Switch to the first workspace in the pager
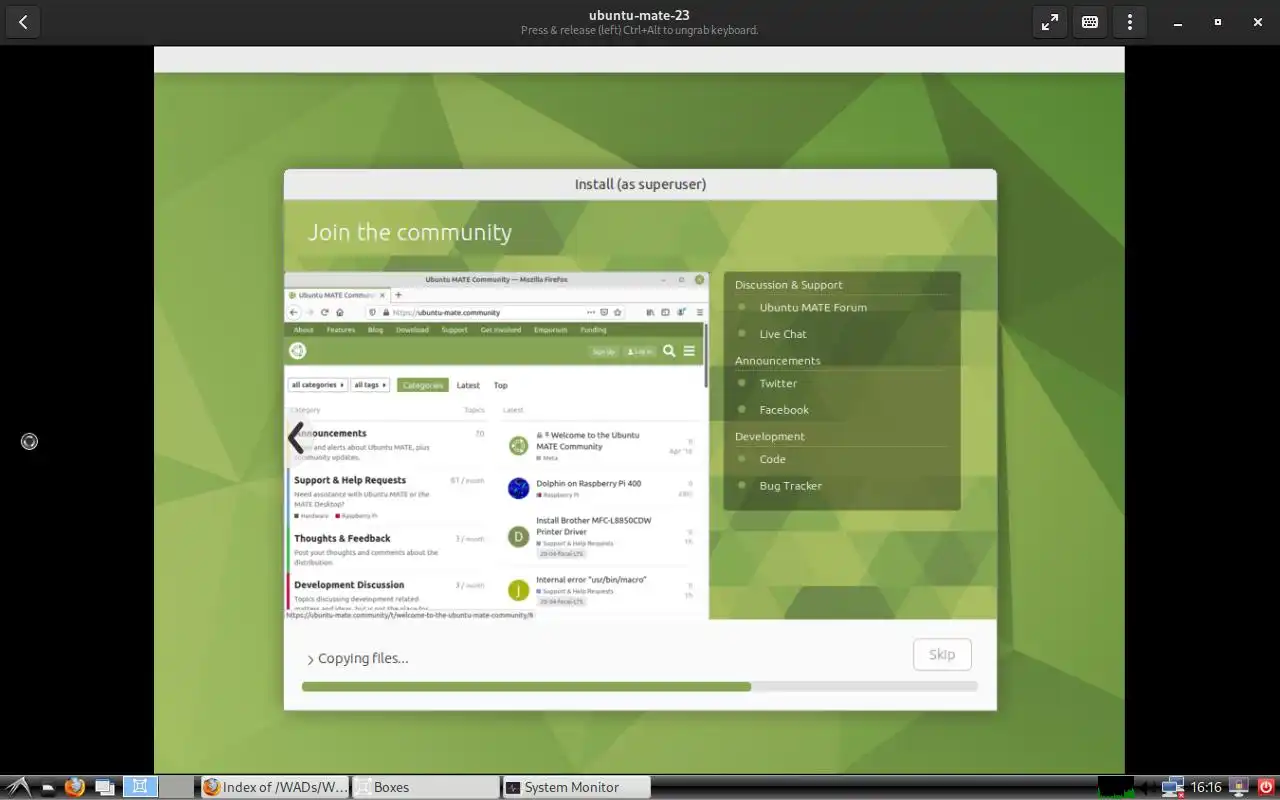Screen dimensions: 1280x800 [140, 787]
